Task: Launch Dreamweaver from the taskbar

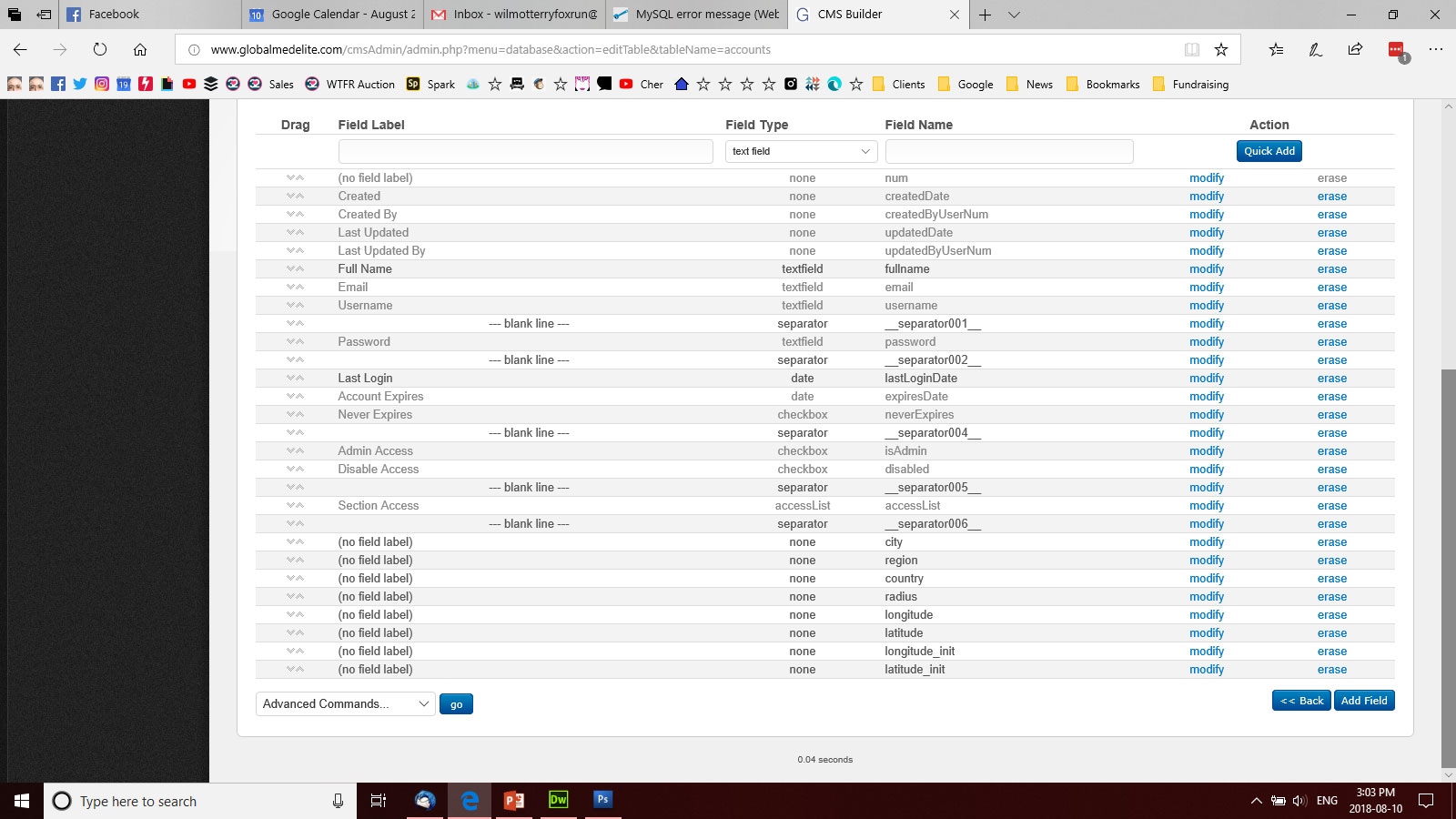Action: pyautogui.click(x=558, y=800)
